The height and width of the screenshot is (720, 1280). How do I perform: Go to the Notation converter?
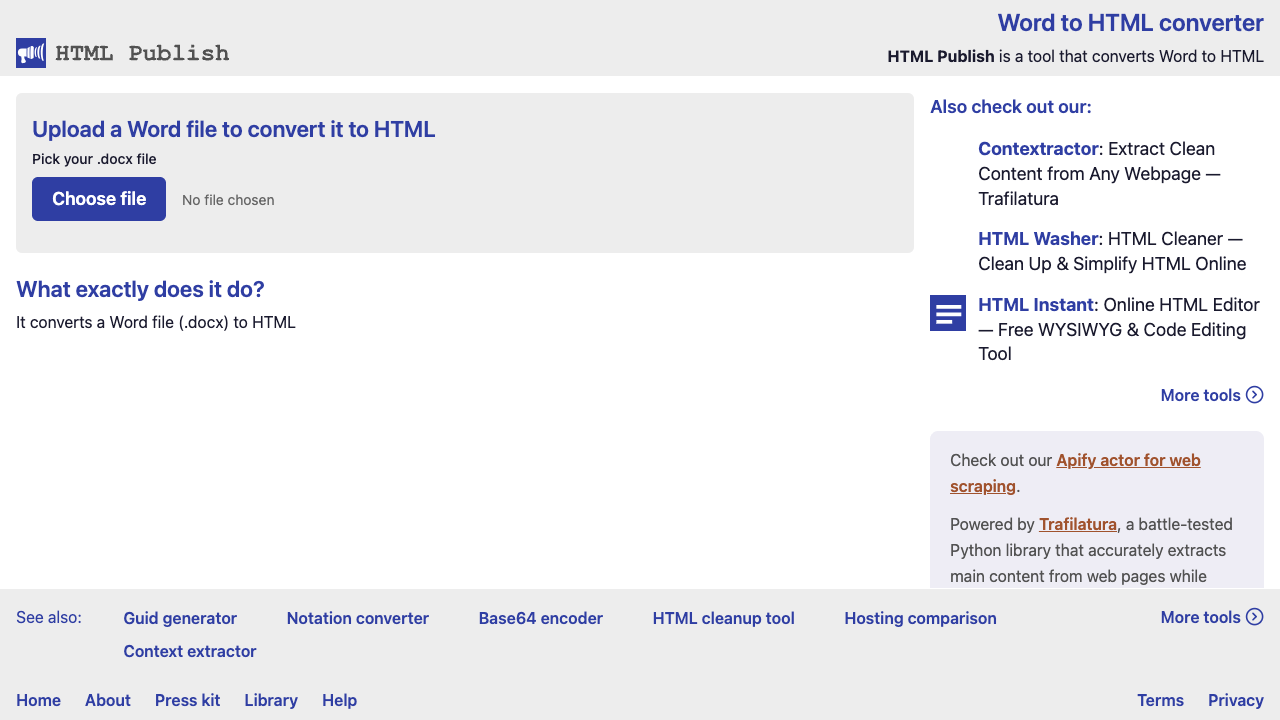[357, 618]
